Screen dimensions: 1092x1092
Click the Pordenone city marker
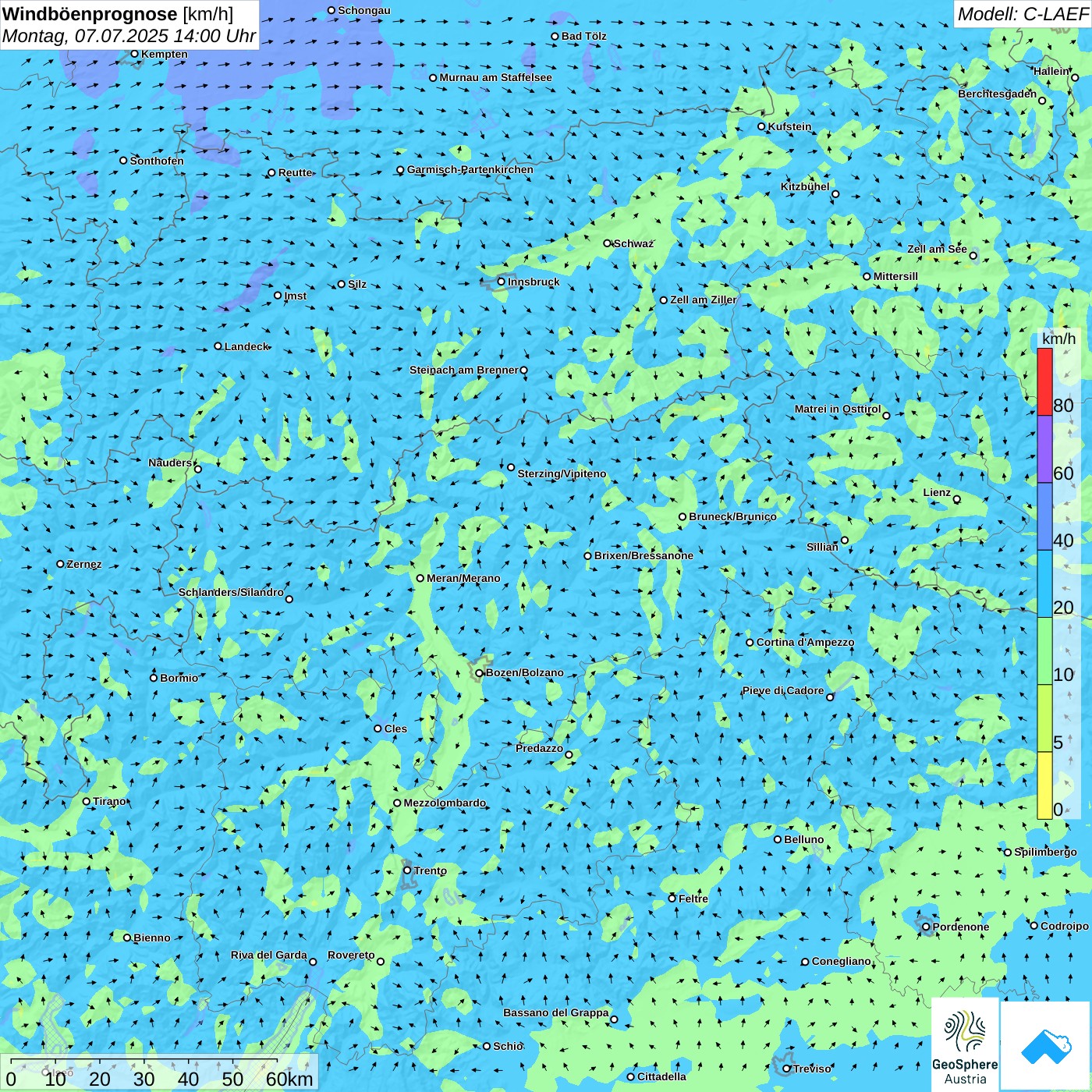pos(927,927)
